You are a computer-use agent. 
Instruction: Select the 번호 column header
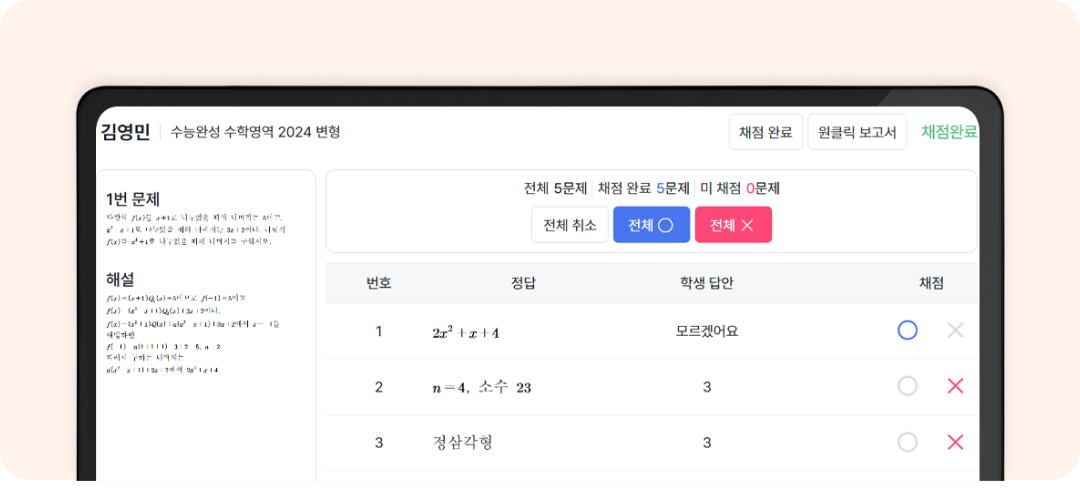[379, 283]
